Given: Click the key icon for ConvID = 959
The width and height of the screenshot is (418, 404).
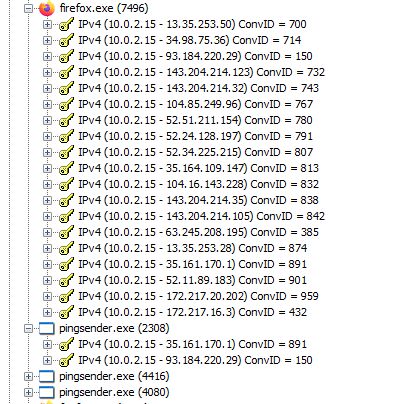Looking at the screenshot, I should [66, 296].
